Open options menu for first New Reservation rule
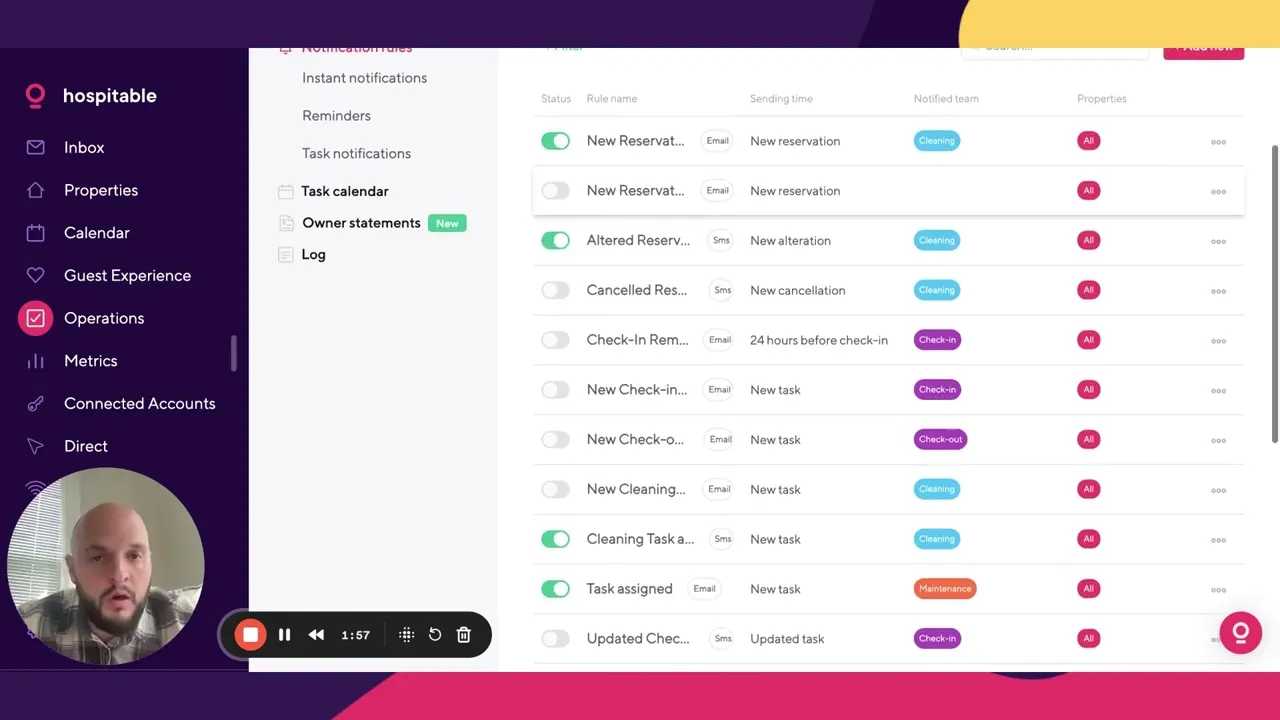 [x=1218, y=142]
